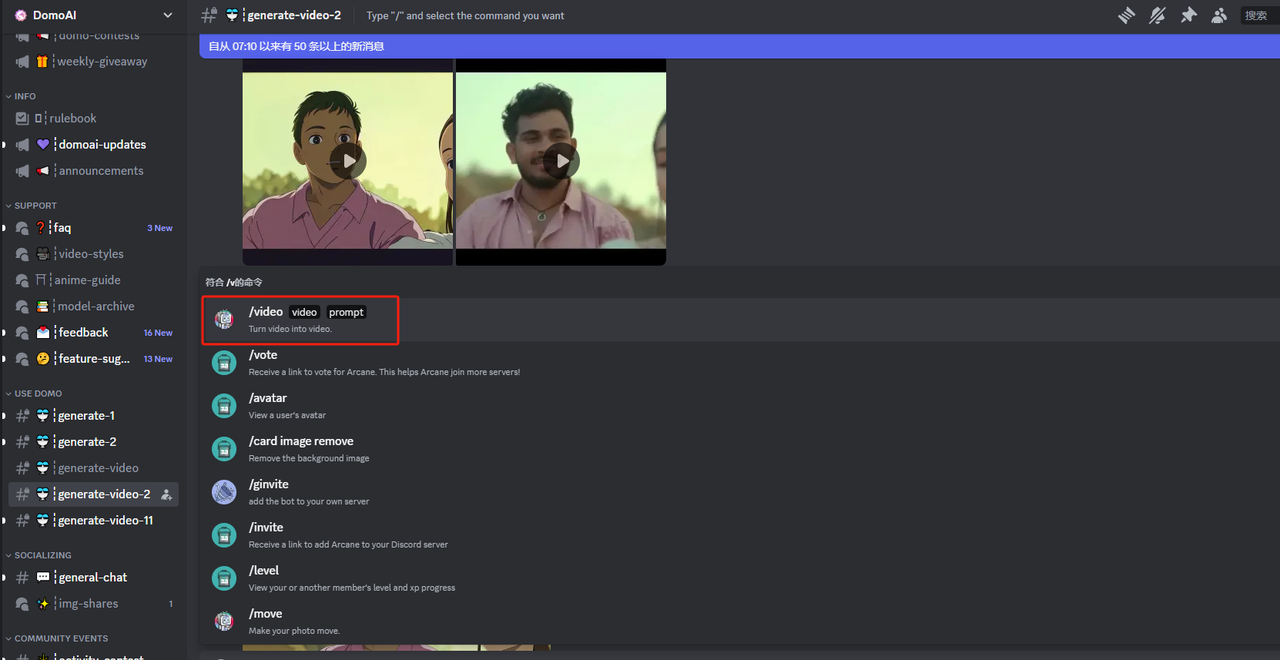
Task: Click hash icon beside generate-1
Action: click(x=22, y=415)
